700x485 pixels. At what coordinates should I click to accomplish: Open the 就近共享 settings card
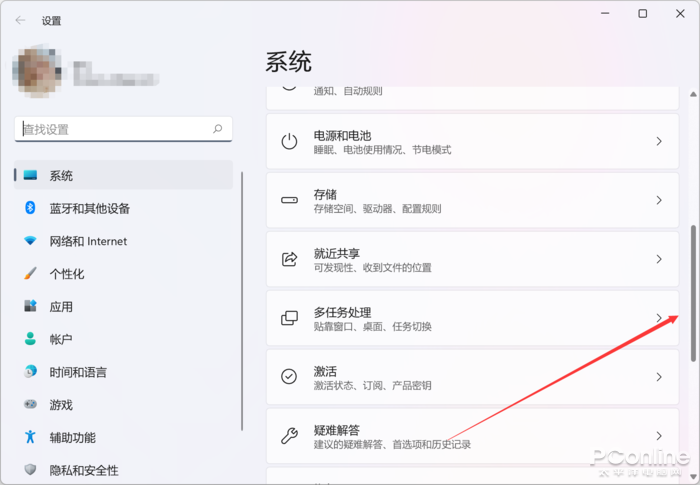click(x=472, y=259)
